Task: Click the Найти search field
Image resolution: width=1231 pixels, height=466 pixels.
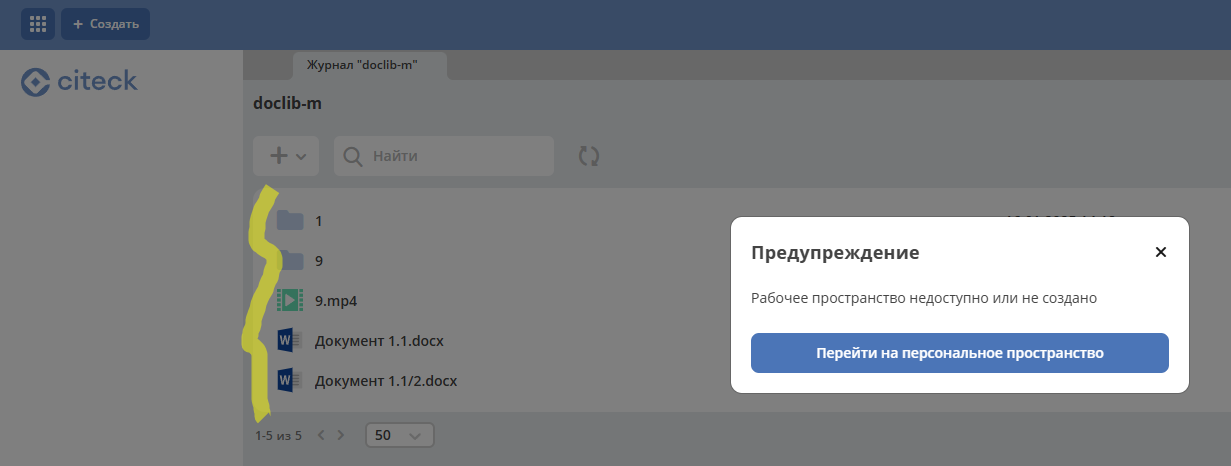Action: pyautogui.click(x=444, y=156)
